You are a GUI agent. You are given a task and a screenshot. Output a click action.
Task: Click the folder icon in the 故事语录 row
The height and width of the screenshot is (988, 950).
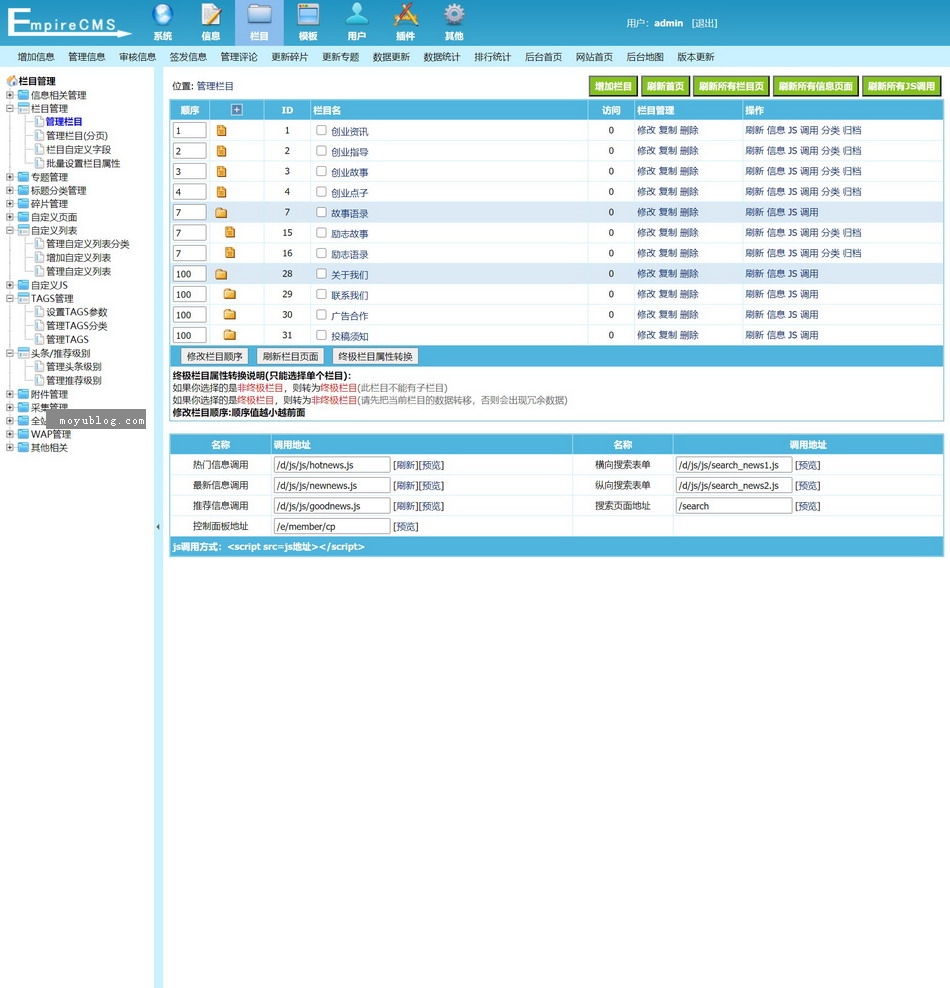[x=221, y=213]
